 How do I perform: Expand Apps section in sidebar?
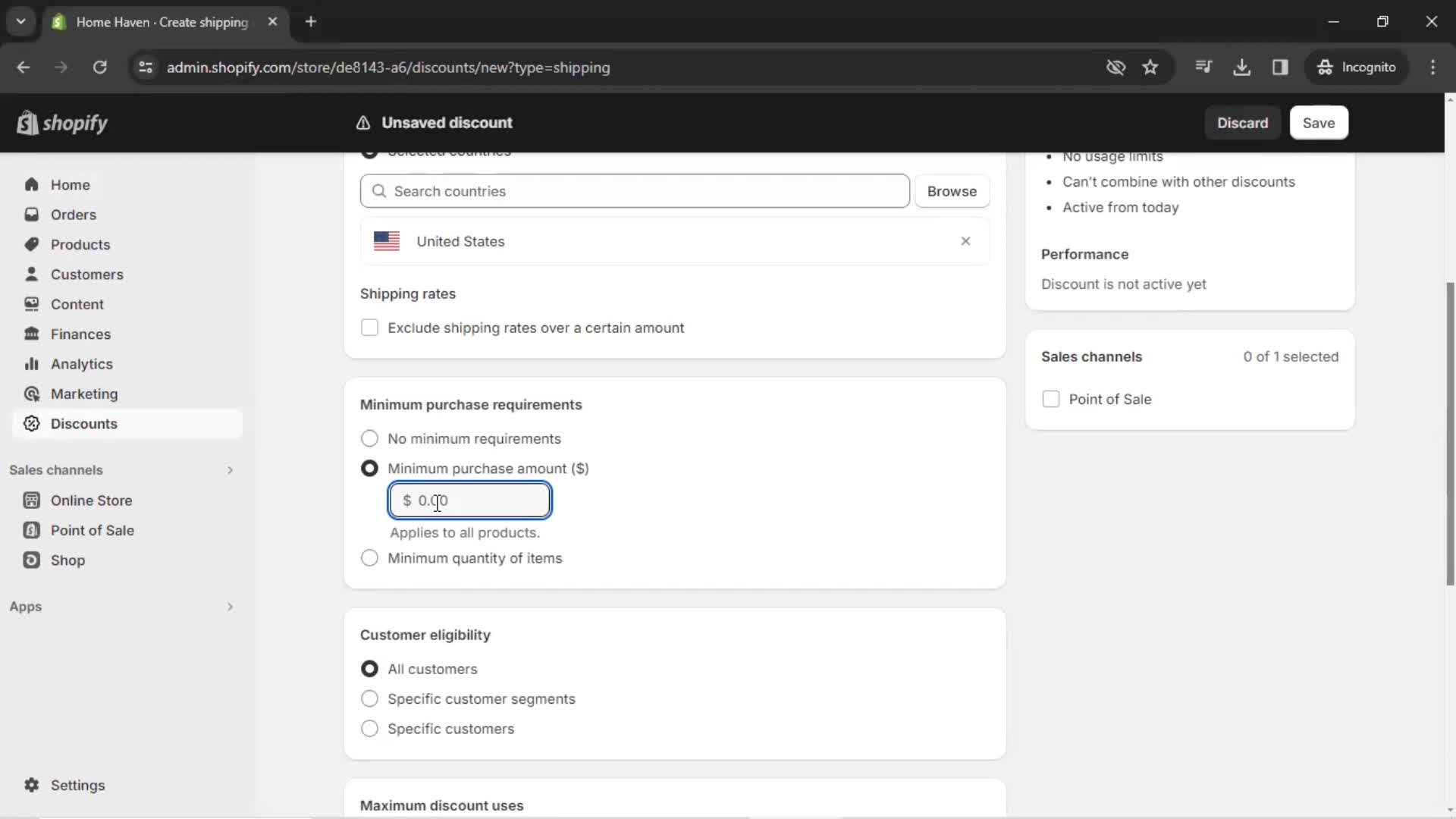coord(229,607)
